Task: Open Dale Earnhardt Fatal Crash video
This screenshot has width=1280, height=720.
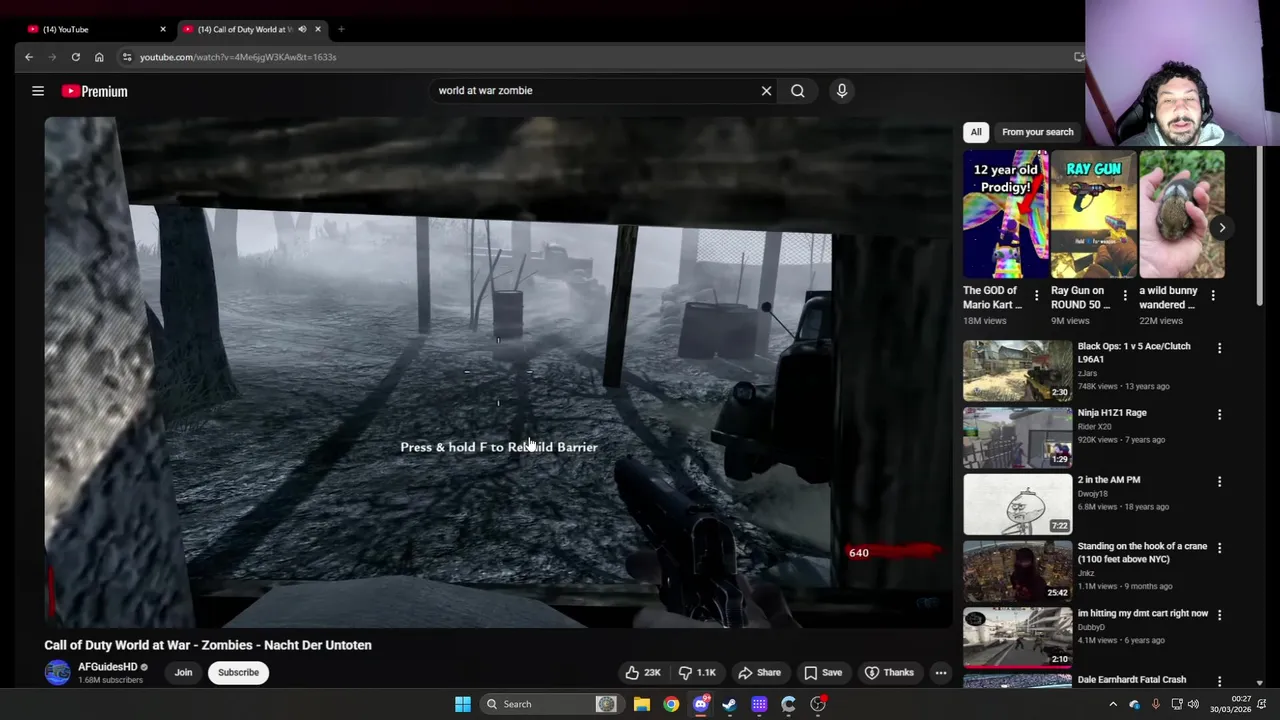Action: (x=1132, y=680)
